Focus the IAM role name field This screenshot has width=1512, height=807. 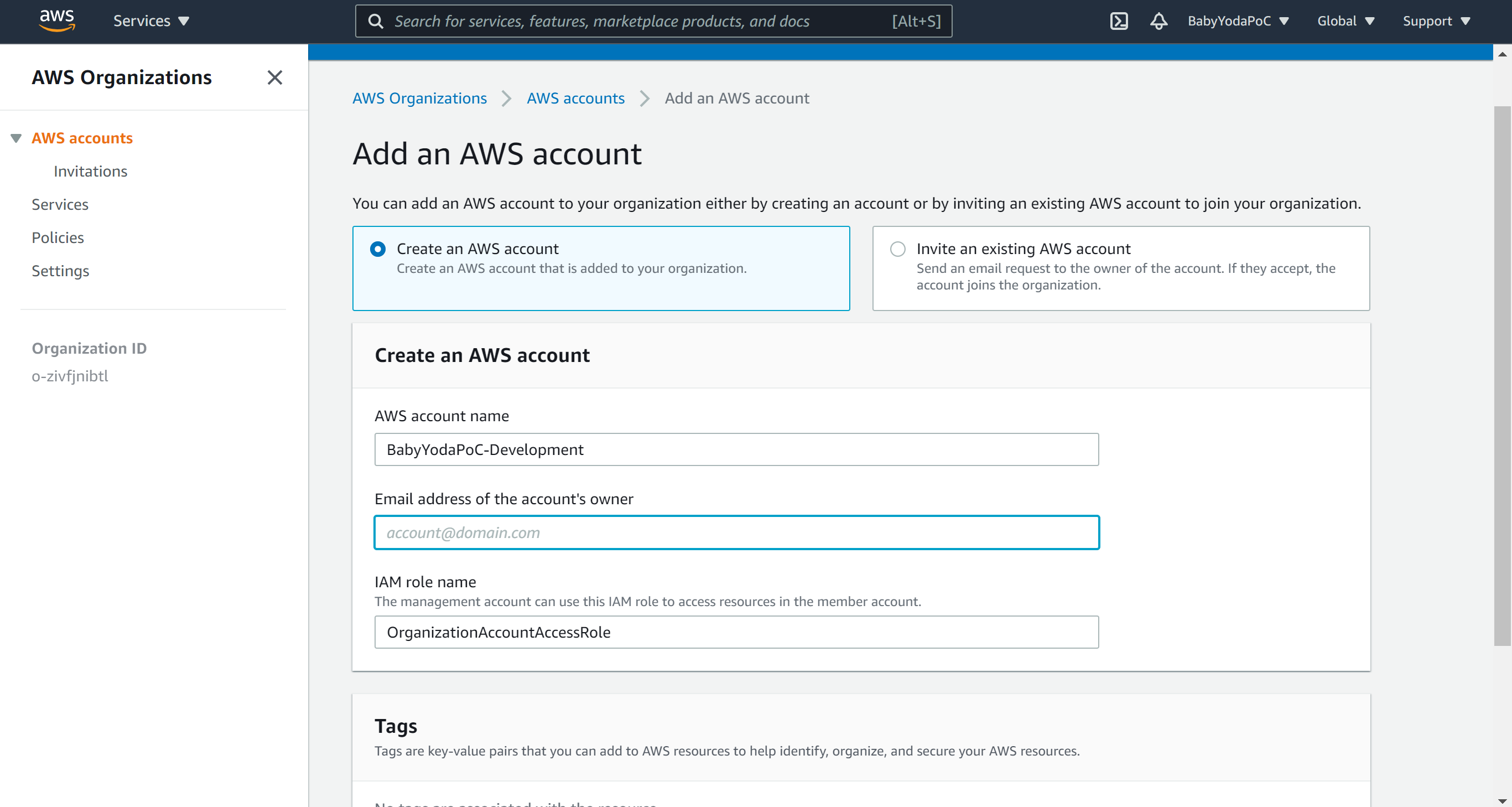pos(736,632)
